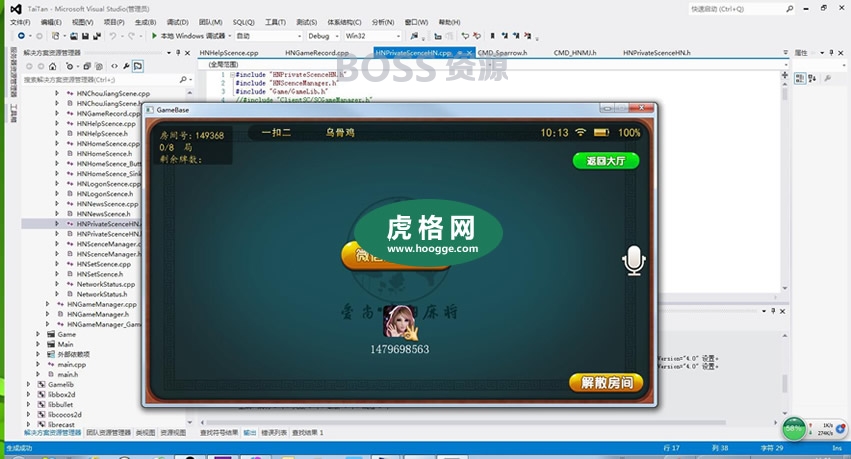Select HNSetScence.h in Solution Explorer
Viewport: 851px width, 459px height.
[x=100, y=274]
